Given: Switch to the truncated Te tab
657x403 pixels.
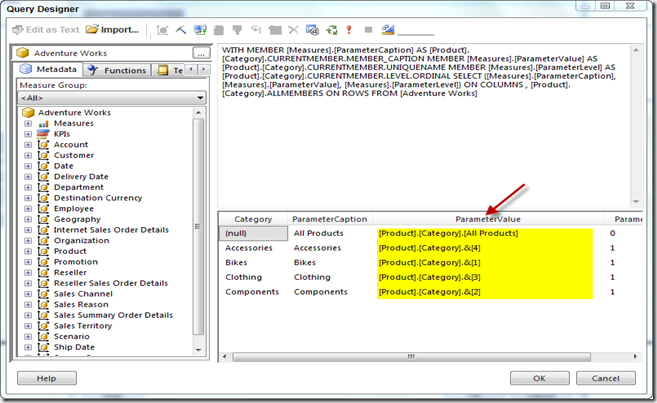Looking at the screenshot, I should 169,70.
